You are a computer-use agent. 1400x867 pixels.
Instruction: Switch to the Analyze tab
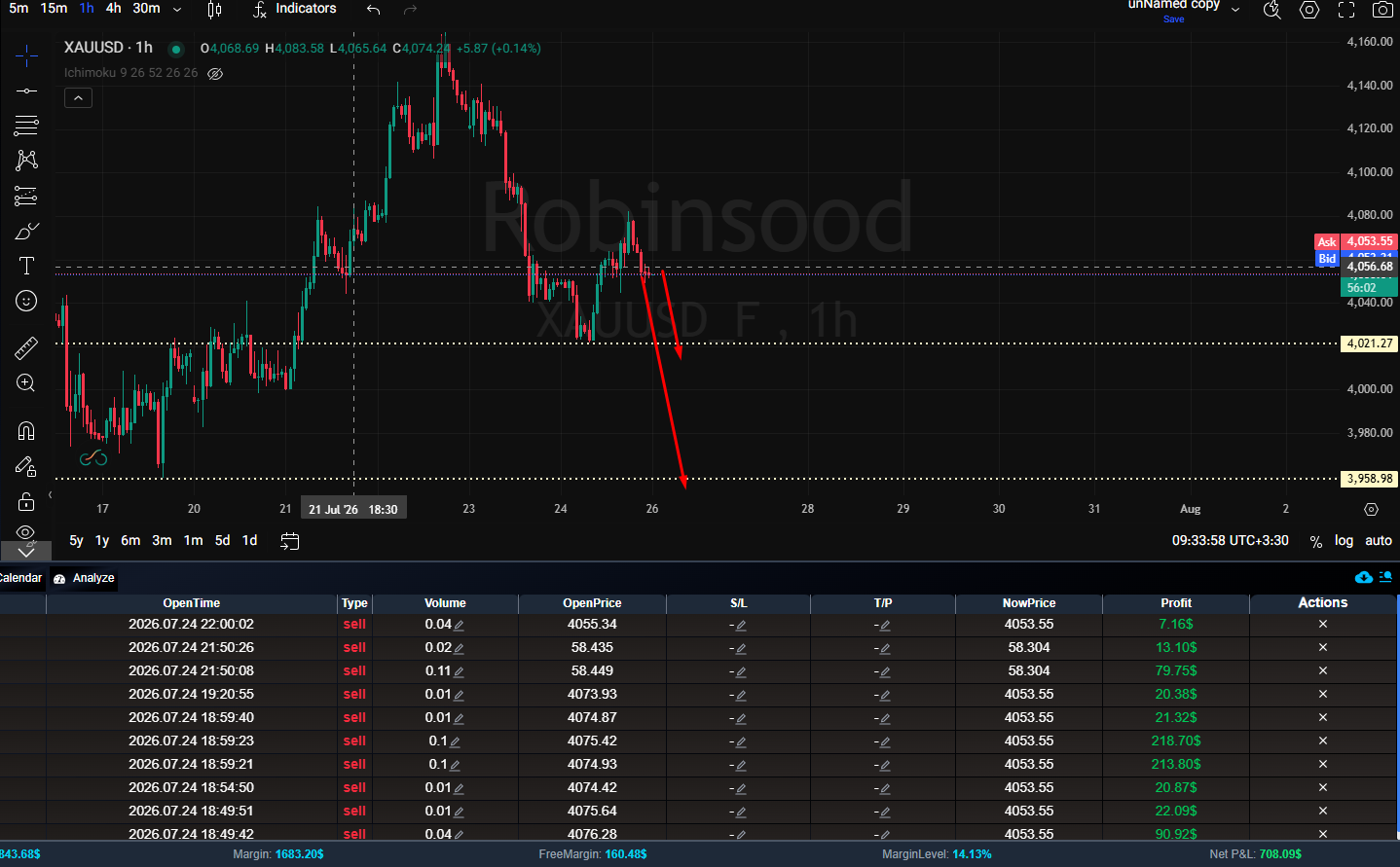85,578
